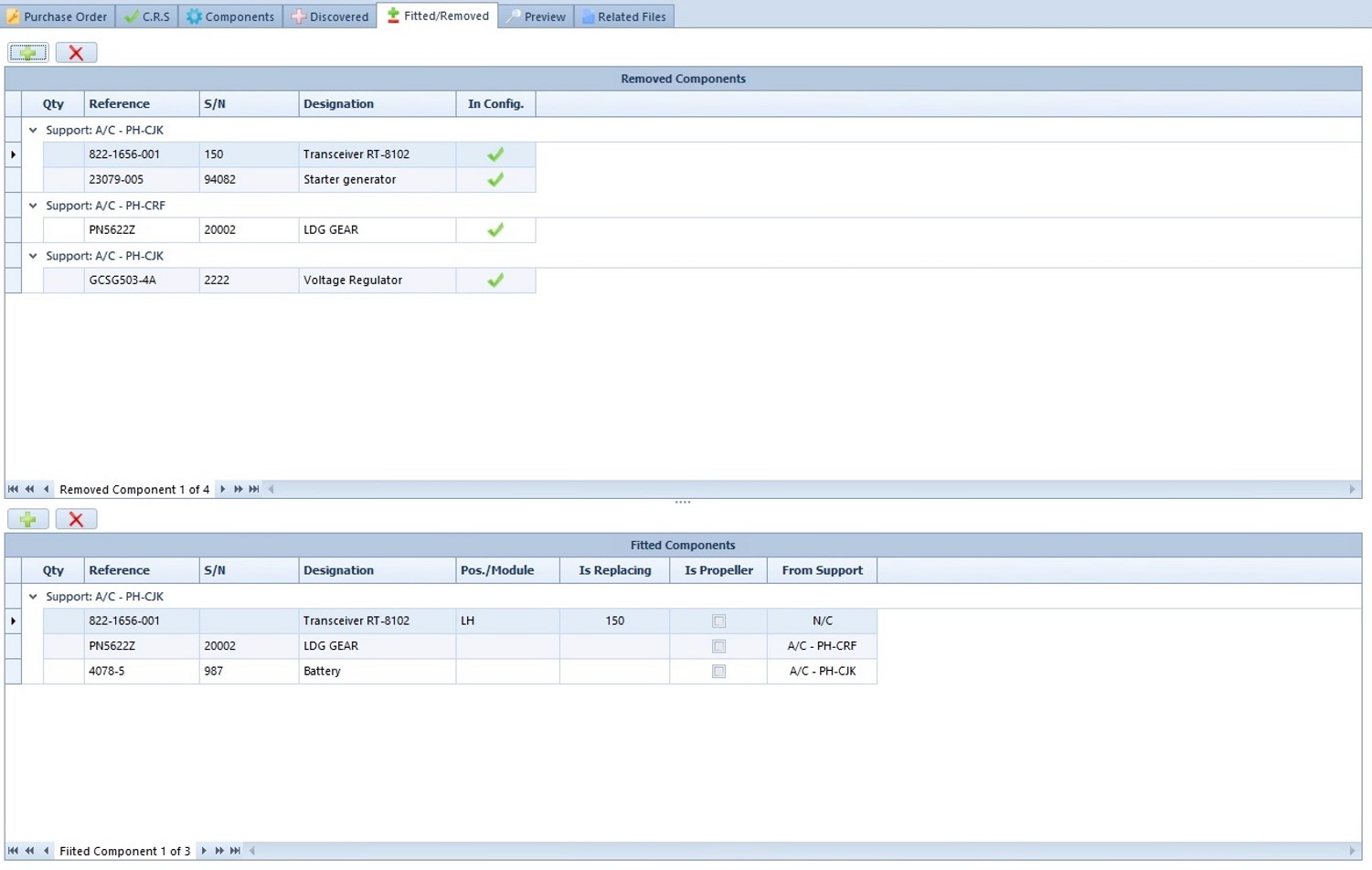The width and height of the screenshot is (1372, 870).
Task: Select serial number 2222 cell
Action: (249, 281)
